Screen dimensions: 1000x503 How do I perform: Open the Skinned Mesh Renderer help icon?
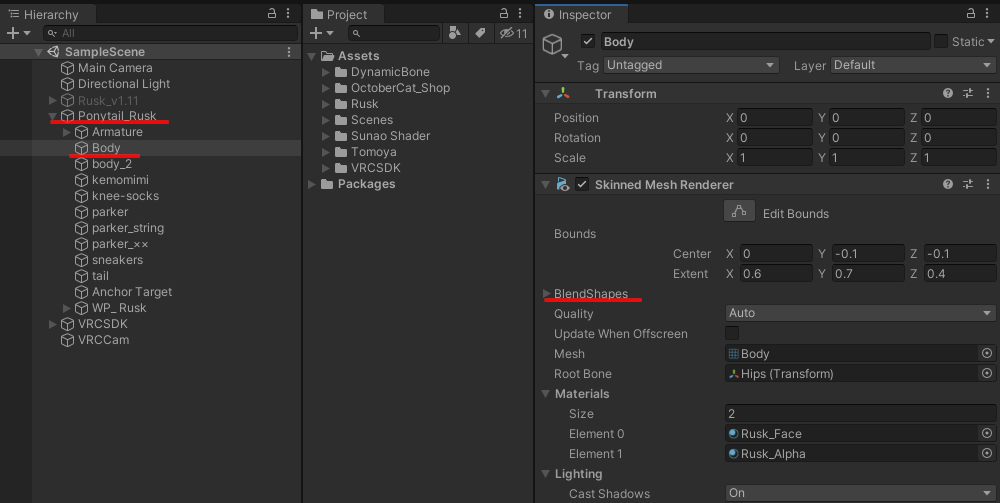point(948,184)
